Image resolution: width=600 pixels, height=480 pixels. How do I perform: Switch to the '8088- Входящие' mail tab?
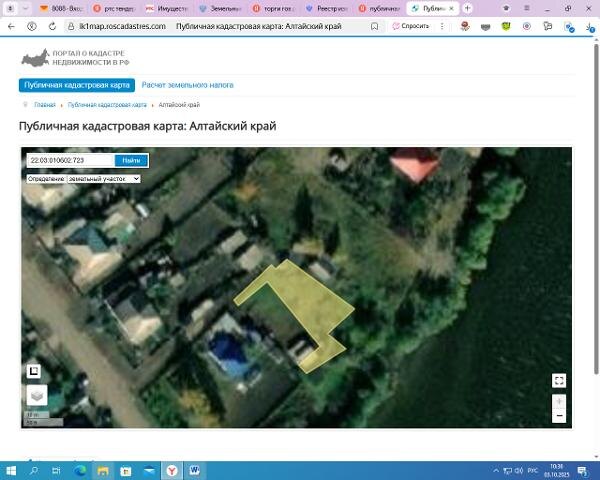point(61,8)
